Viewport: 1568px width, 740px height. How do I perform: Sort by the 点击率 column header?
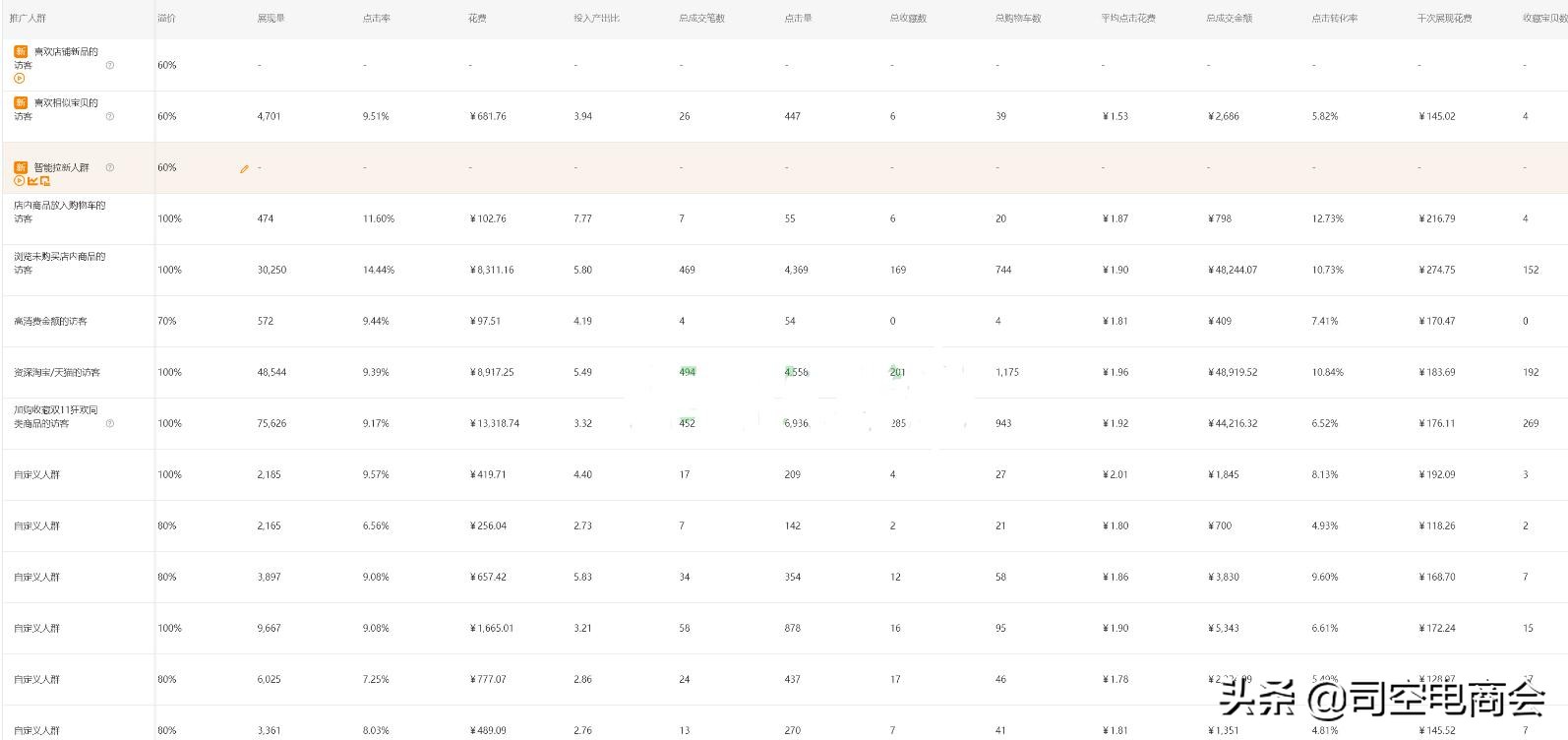(x=376, y=18)
